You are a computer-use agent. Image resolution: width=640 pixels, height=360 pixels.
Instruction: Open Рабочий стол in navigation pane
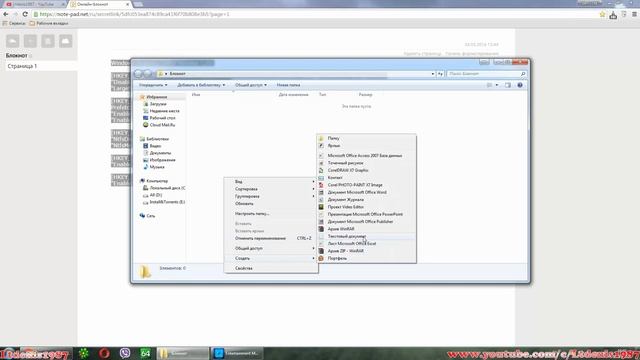pyautogui.click(x=162, y=118)
